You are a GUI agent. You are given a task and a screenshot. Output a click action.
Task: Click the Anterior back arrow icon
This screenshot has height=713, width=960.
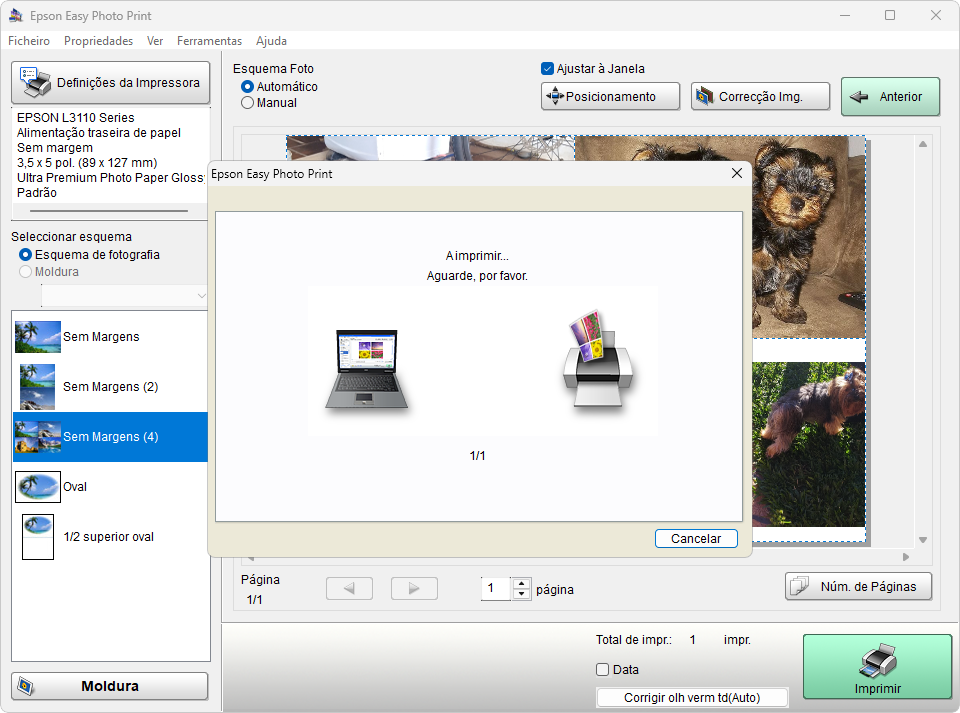tap(859, 97)
